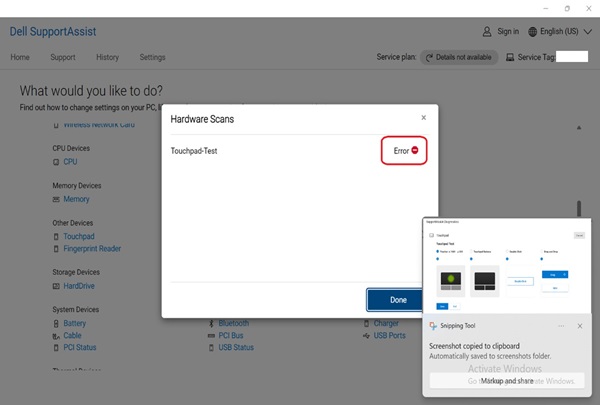Screen dimensions: 600x405
Task: Run the PCI Status scan
Action: coord(80,347)
